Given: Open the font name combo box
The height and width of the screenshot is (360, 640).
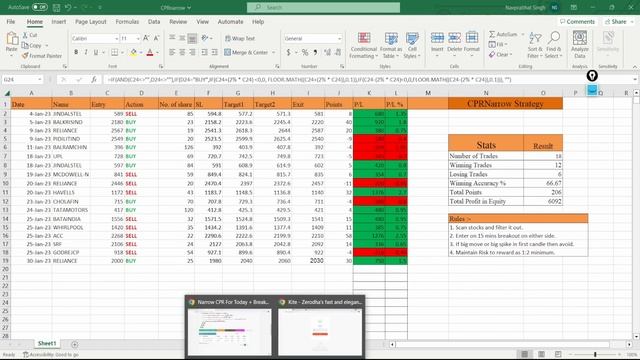Looking at the screenshot, I should point(95,38).
